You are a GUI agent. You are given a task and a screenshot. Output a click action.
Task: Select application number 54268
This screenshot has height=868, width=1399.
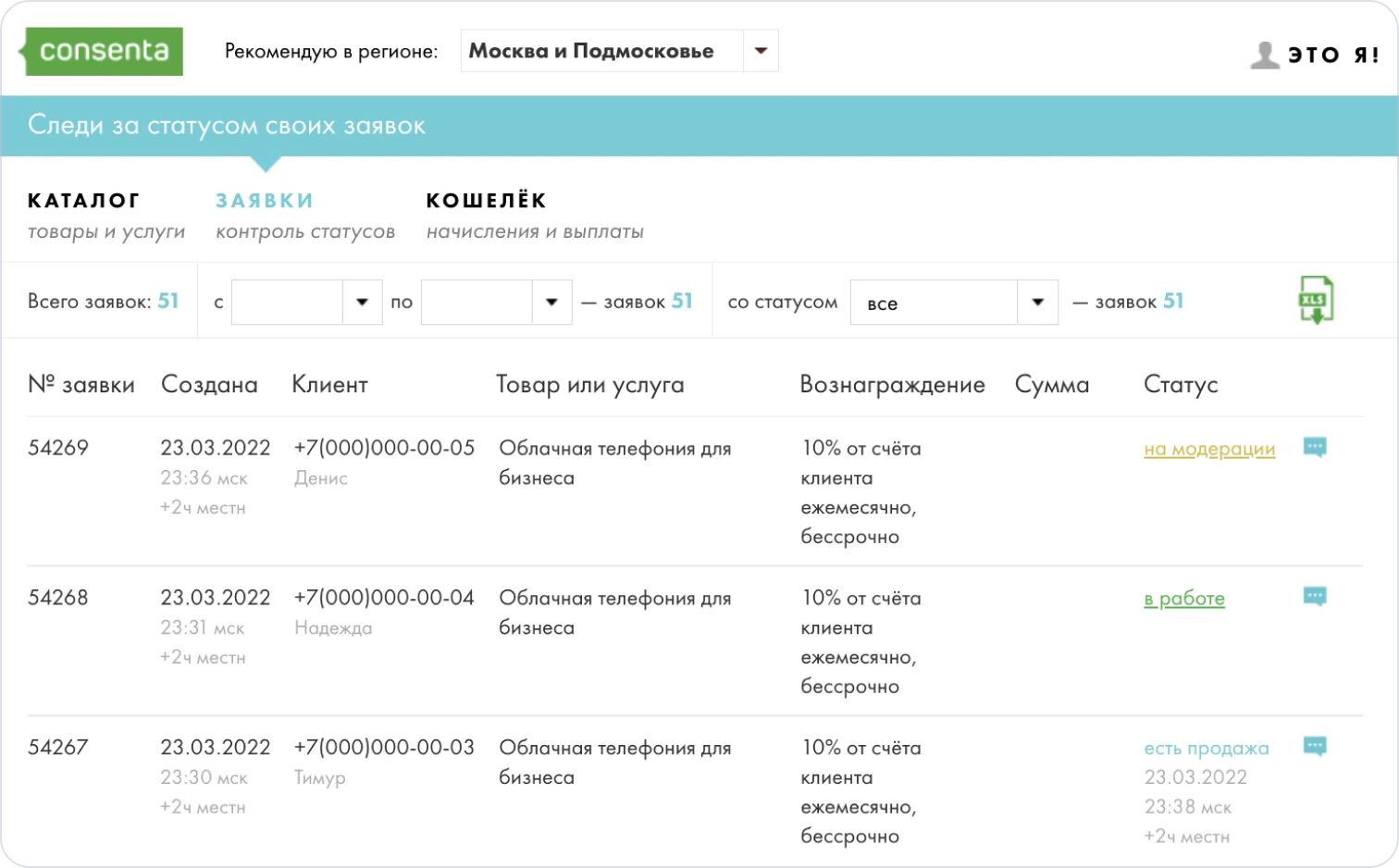pyautogui.click(x=58, y=598)
